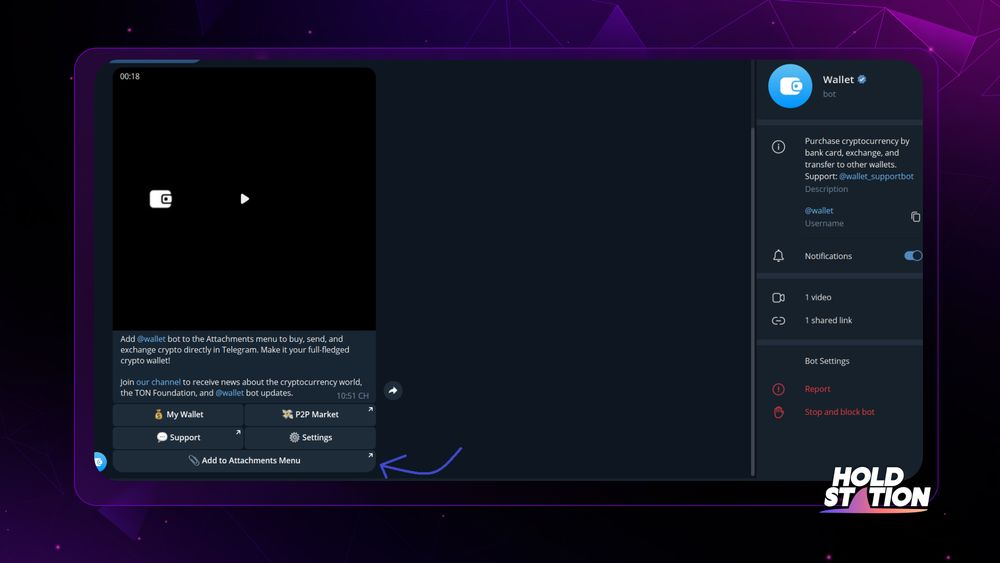Click the @wallet mention in the first line
The height and width of the screenshot is (563, 1000).
click(151, 339)
